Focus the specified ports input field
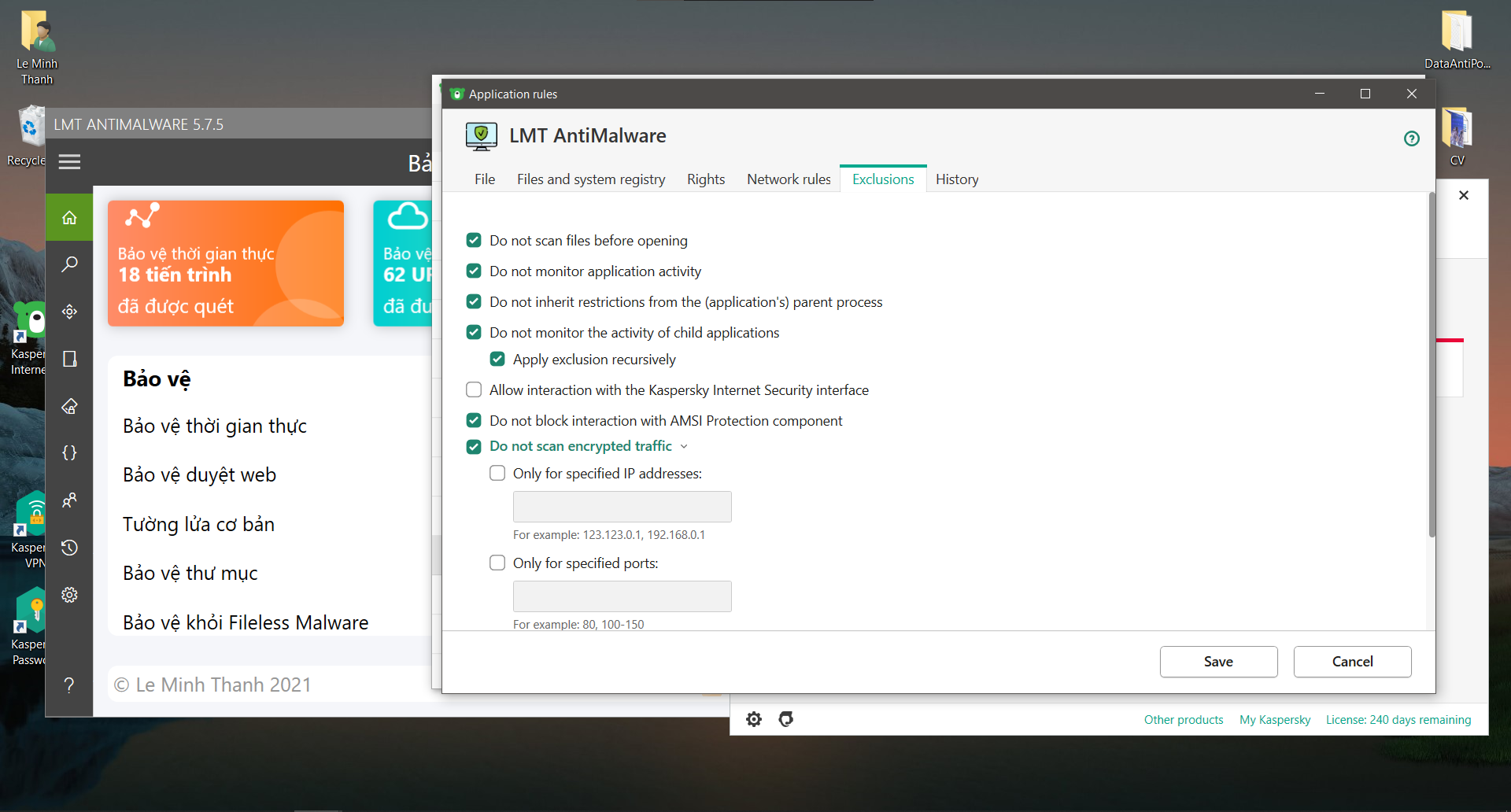This screenshot has height=812, width=1511. tap(623, 596)
